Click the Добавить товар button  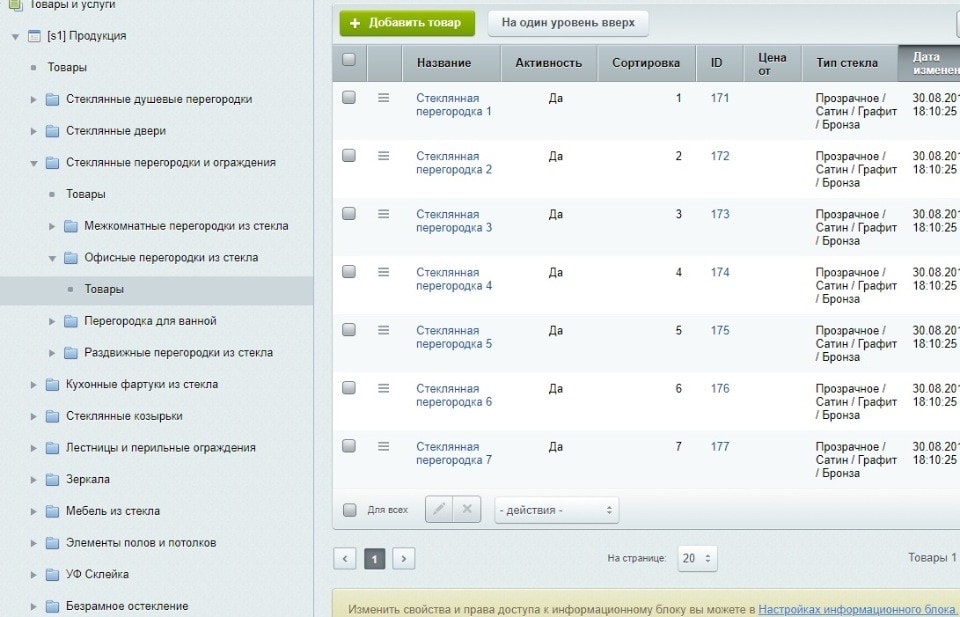point(407,23)
